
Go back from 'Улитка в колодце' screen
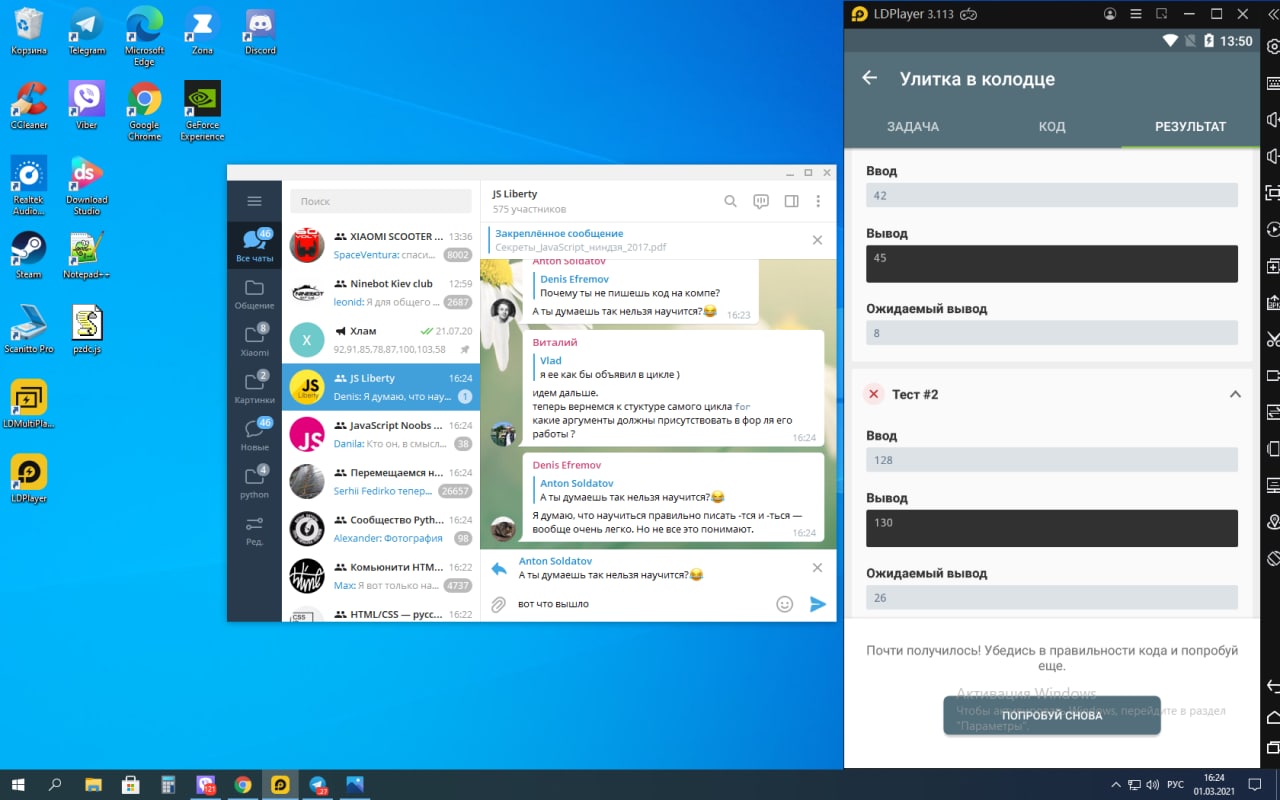click(870, 78)
